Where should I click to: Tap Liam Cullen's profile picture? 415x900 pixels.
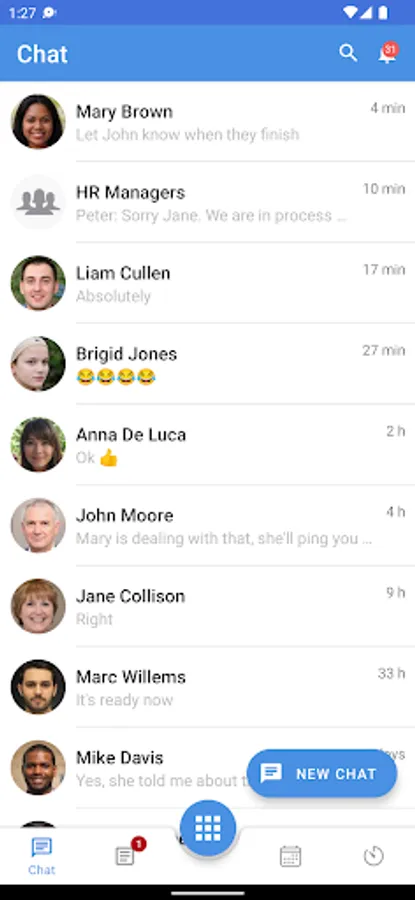[x=38, y=284]
